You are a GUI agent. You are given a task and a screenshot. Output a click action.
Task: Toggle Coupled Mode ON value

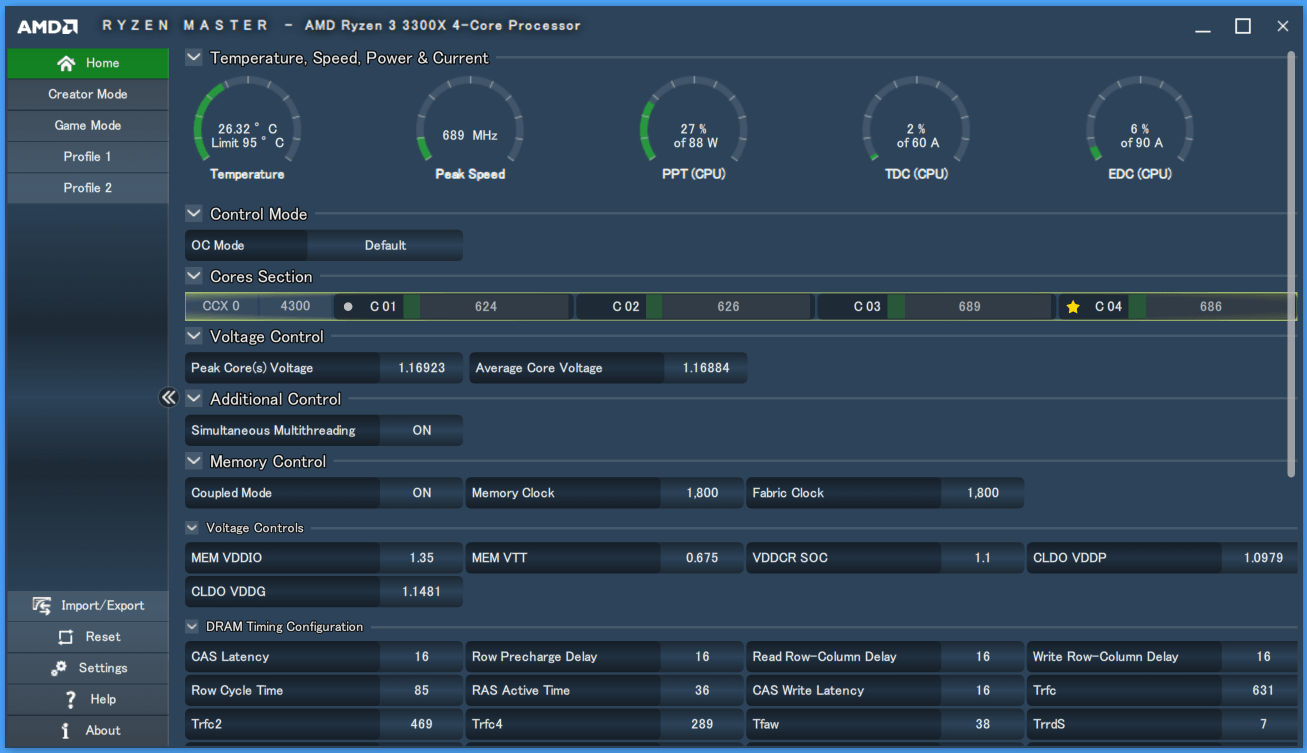pyautogui.click(x=422, y=492)
